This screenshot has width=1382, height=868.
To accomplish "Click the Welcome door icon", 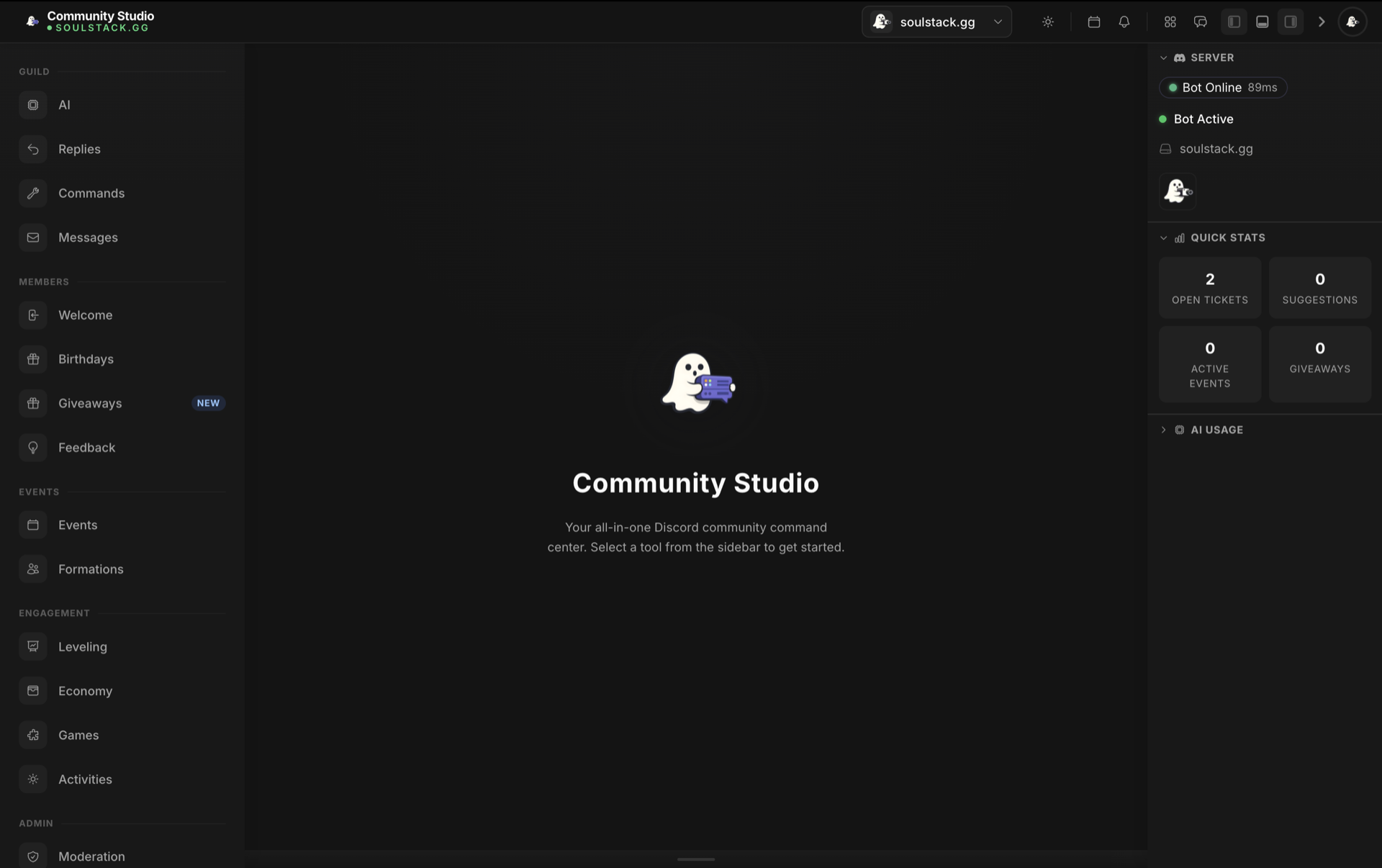I will 33,315.
